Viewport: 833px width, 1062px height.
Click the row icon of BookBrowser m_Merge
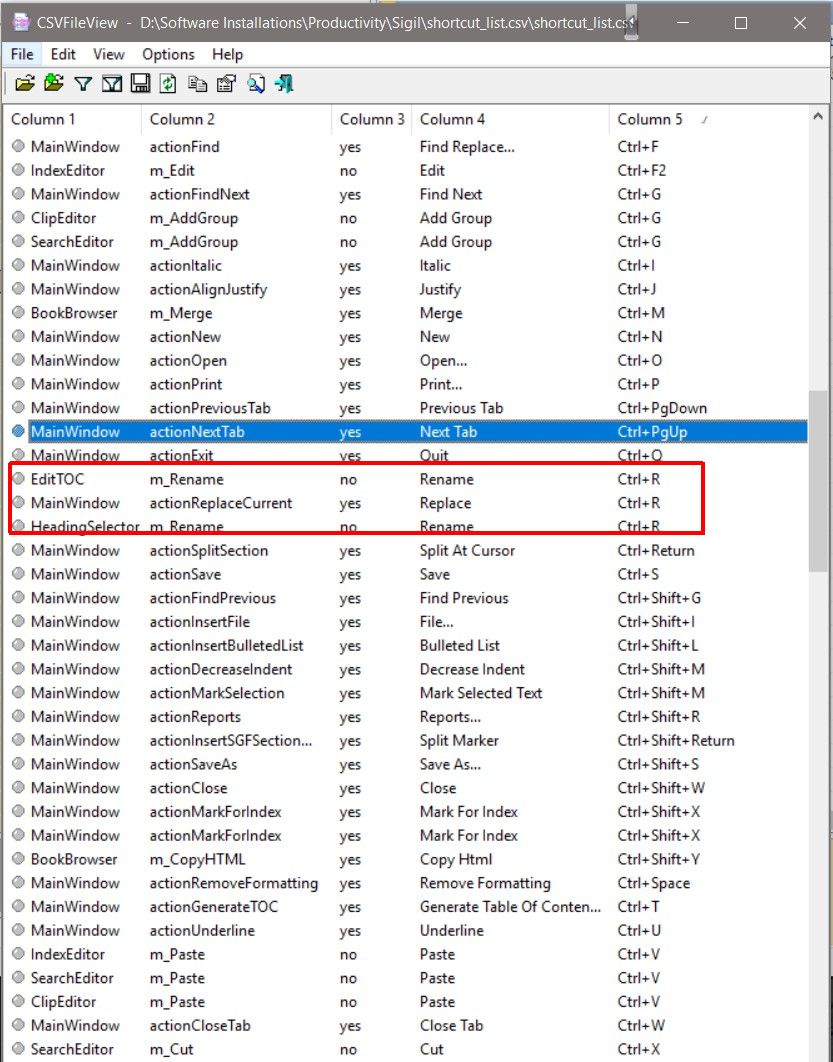coord(18,312)
